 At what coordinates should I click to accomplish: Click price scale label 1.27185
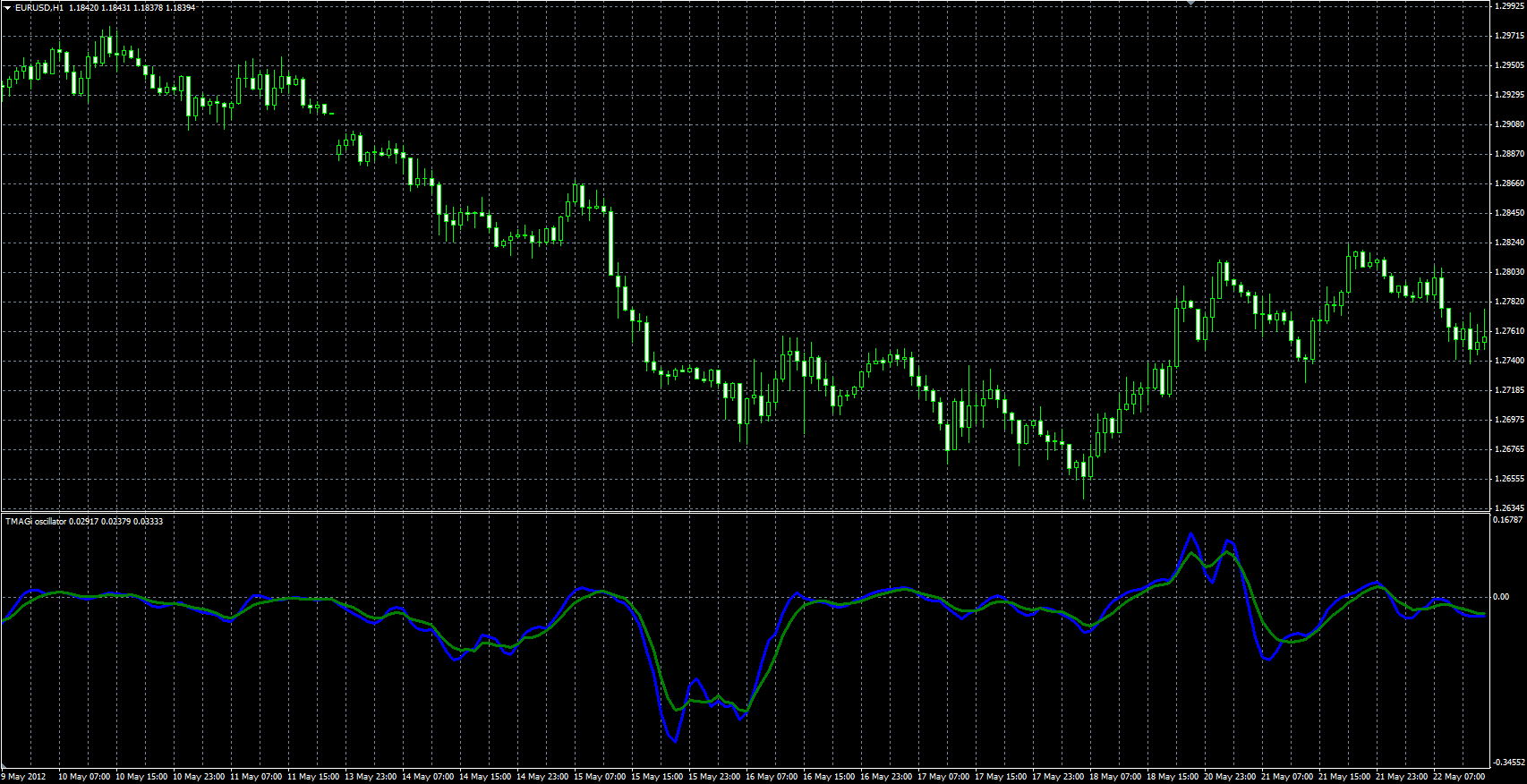[x=1509, y=390]
